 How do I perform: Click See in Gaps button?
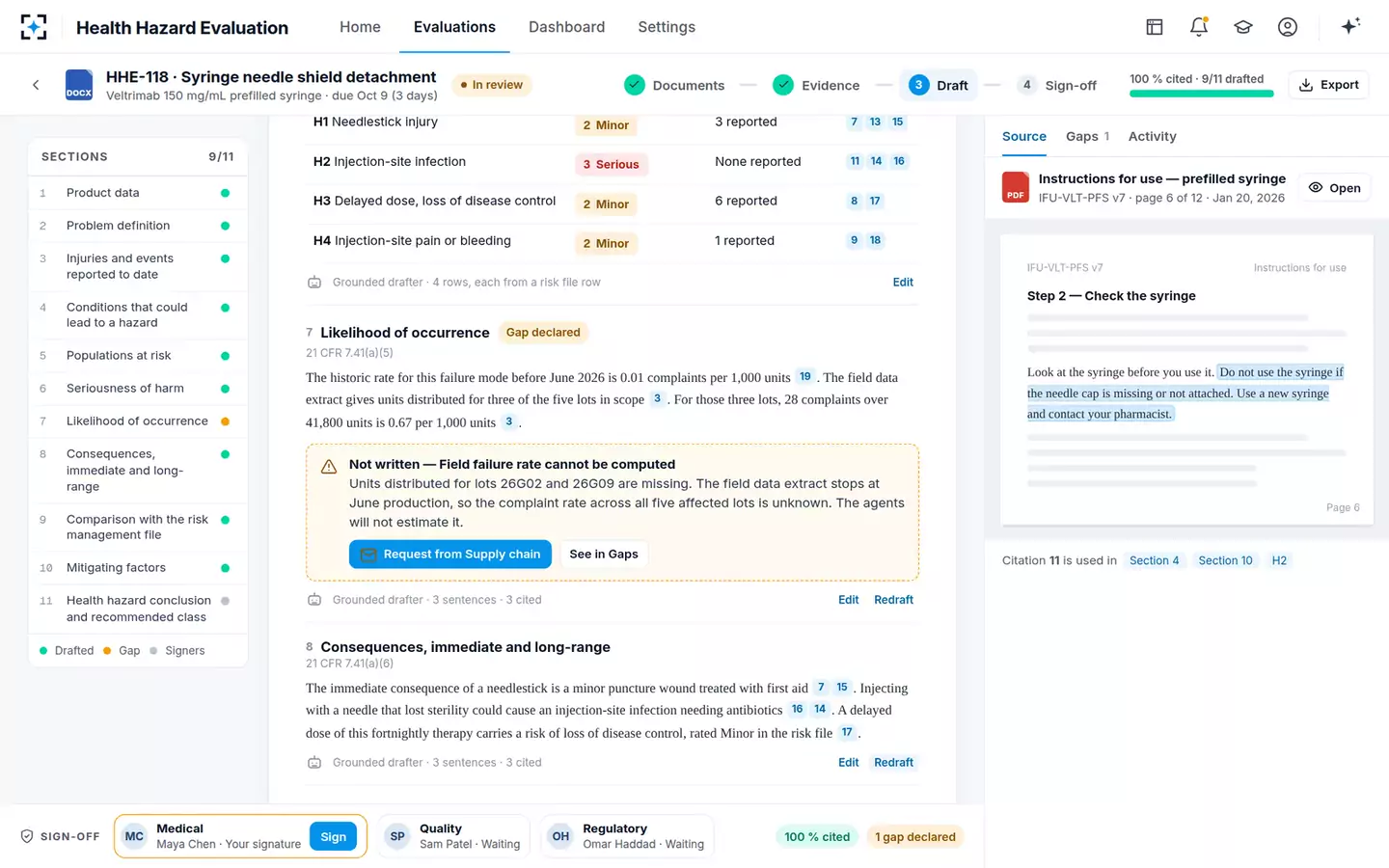click(x=604, y=555)
